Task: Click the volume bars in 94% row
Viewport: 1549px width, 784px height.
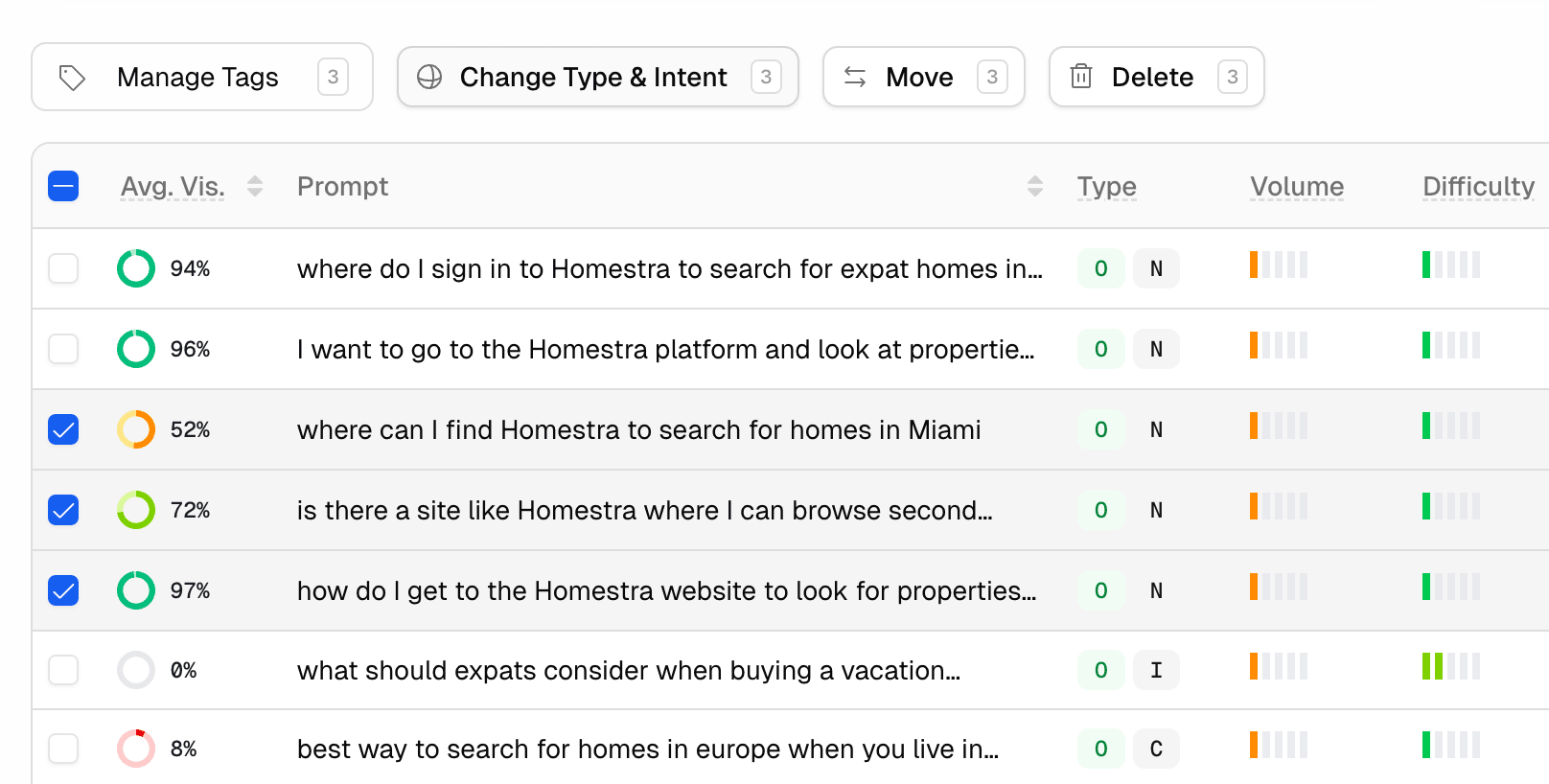Action: tap(1279, 265)
